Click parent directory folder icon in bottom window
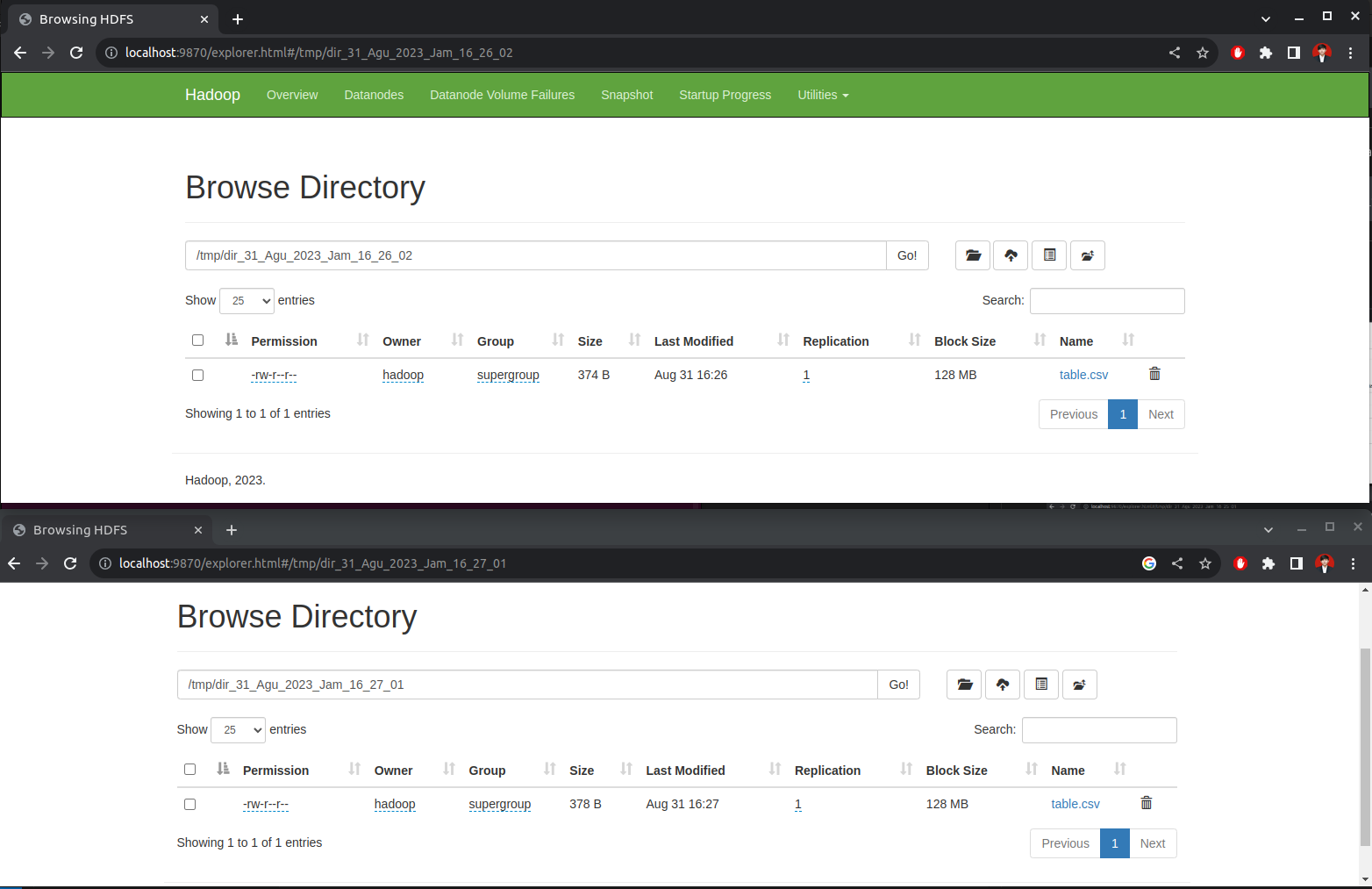1372x889 pixels. (964, 685)
